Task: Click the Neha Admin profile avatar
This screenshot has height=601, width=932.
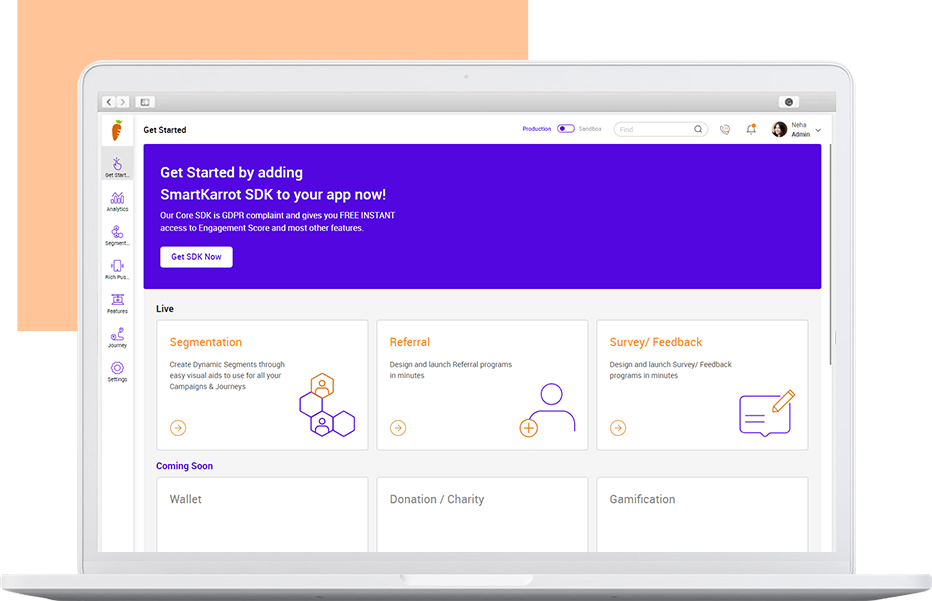Action: point(779,129)
